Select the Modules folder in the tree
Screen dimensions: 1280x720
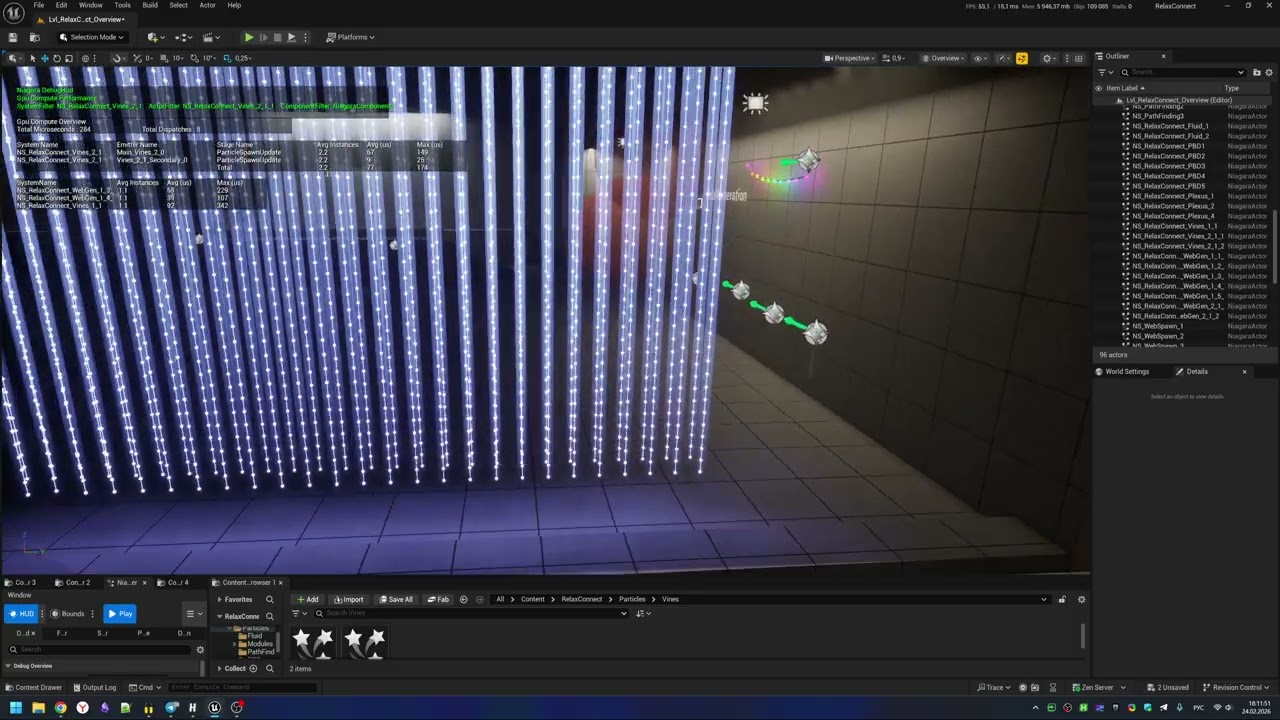click(x=259, y=644)
